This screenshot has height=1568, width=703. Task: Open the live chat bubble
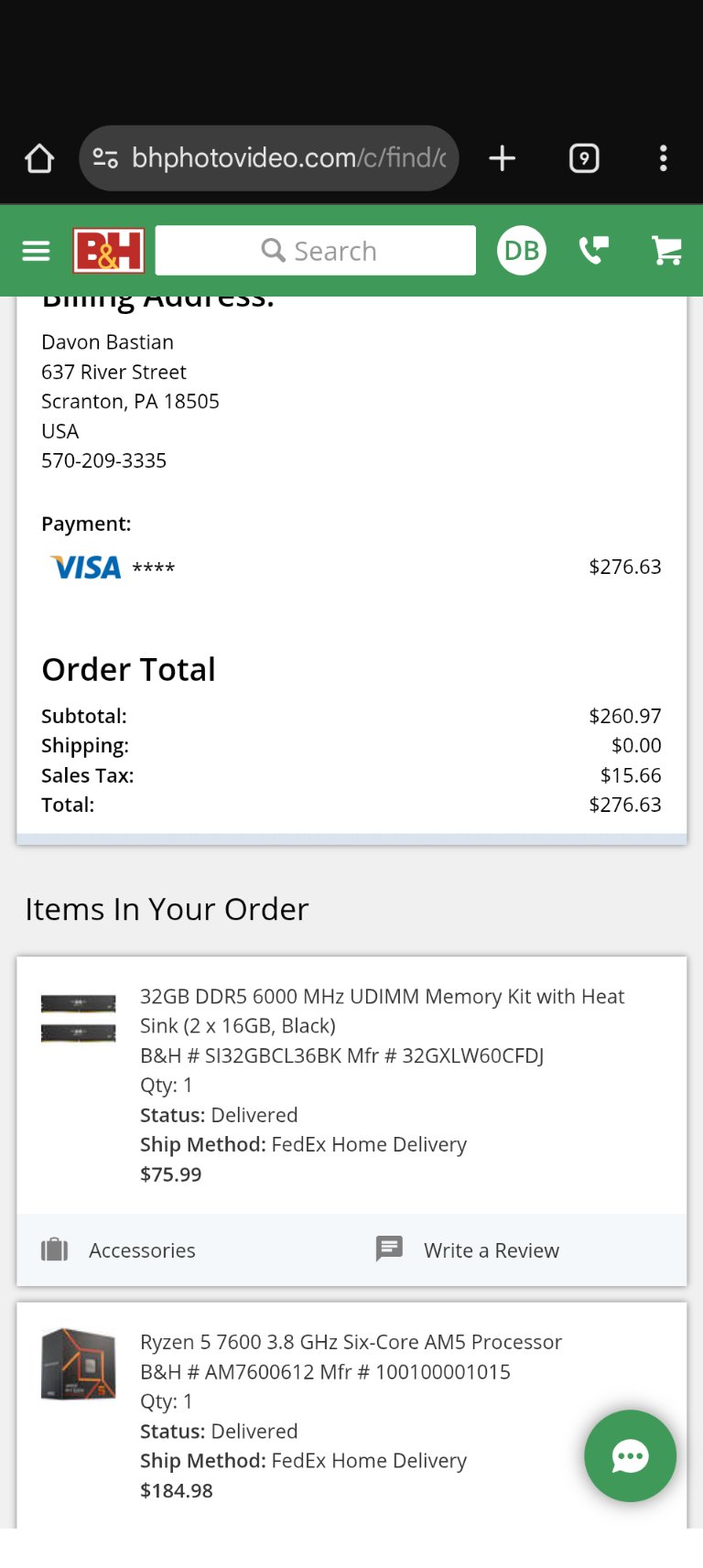[630, 1455]
